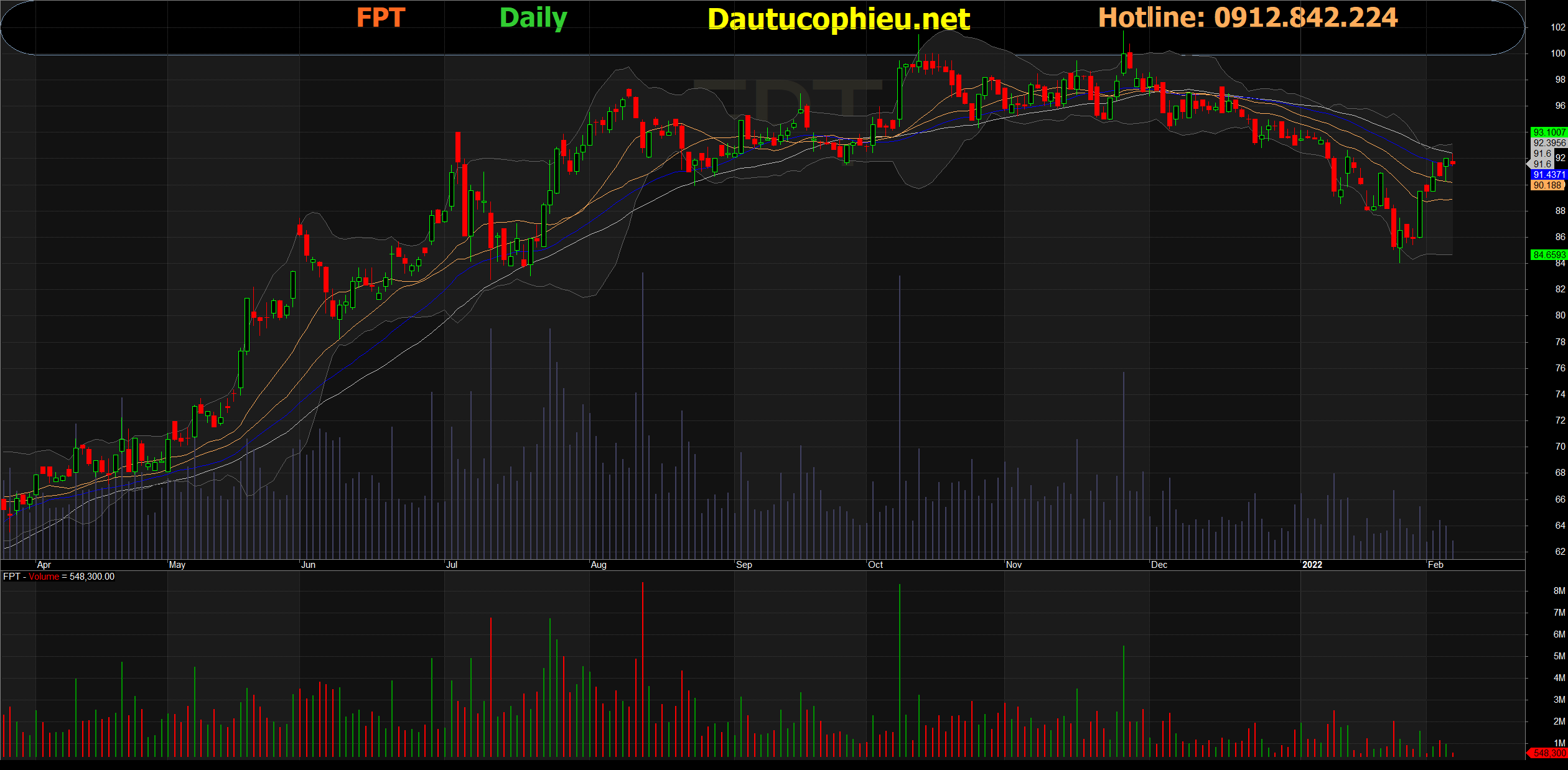
Task: Click the 1M volume axis label
Action: click(x=1559, y=743)
